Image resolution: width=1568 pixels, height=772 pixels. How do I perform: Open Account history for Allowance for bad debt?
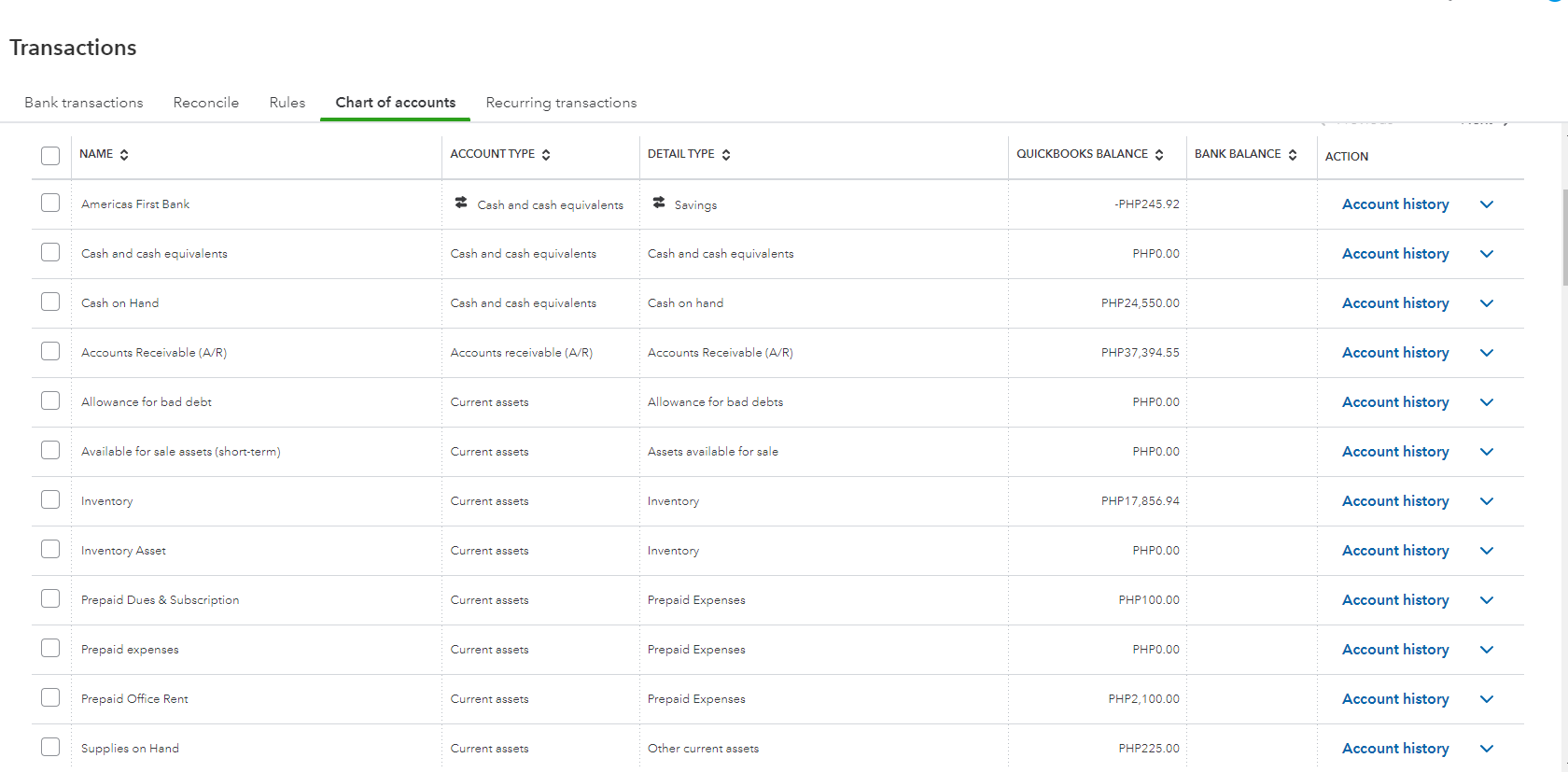pos(1395,402)
